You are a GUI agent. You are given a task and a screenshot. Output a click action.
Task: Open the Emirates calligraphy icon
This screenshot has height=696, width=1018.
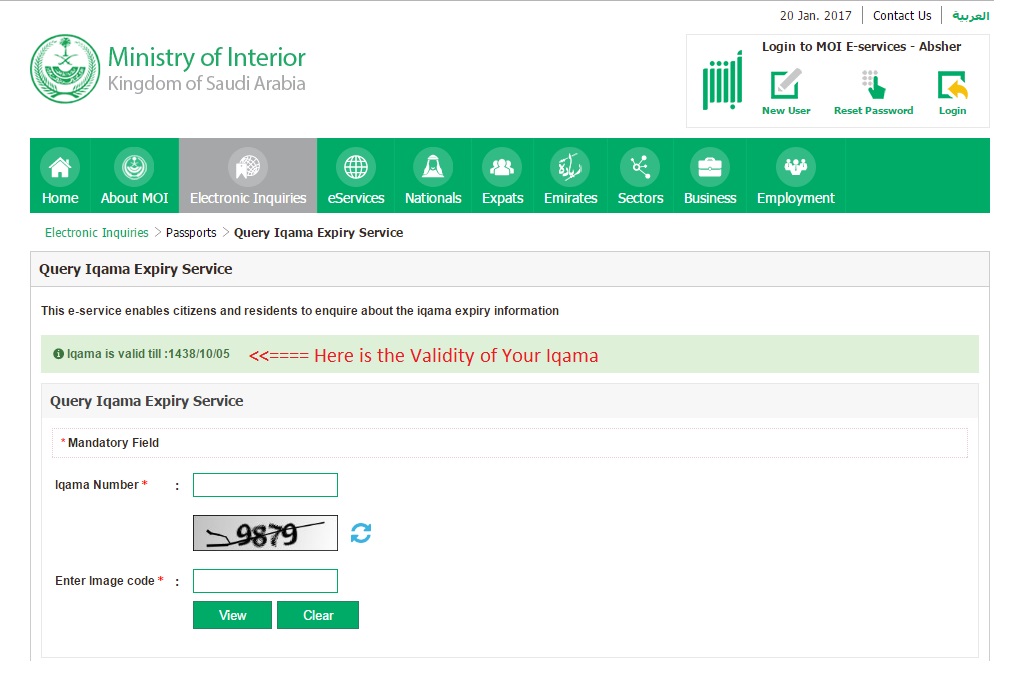(x=570, y=167)
